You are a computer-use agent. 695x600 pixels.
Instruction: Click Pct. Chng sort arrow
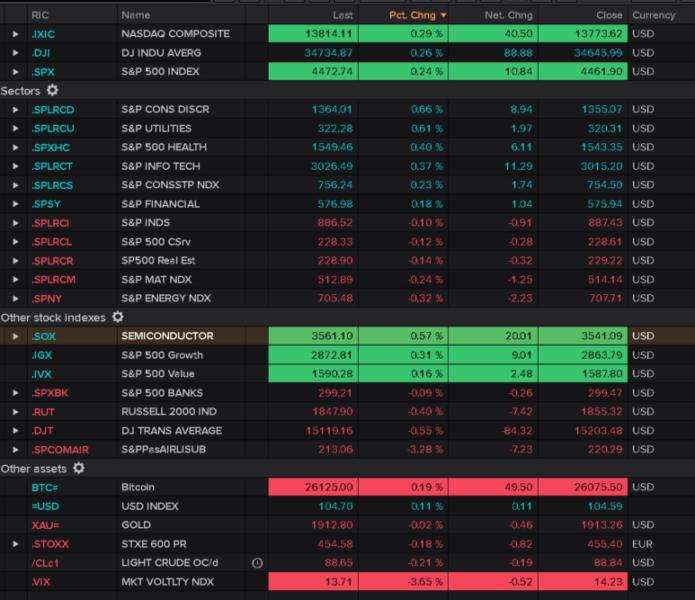[443, 16]
